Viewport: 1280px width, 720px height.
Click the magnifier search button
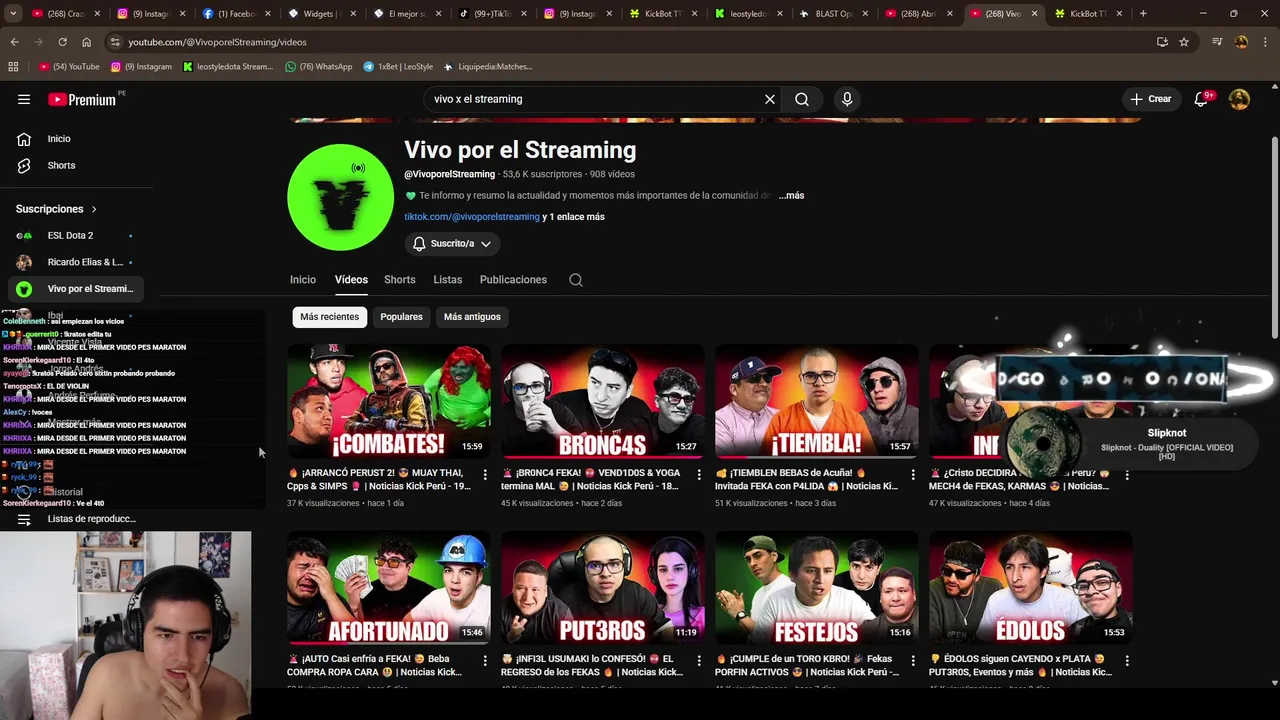[802, 99]
